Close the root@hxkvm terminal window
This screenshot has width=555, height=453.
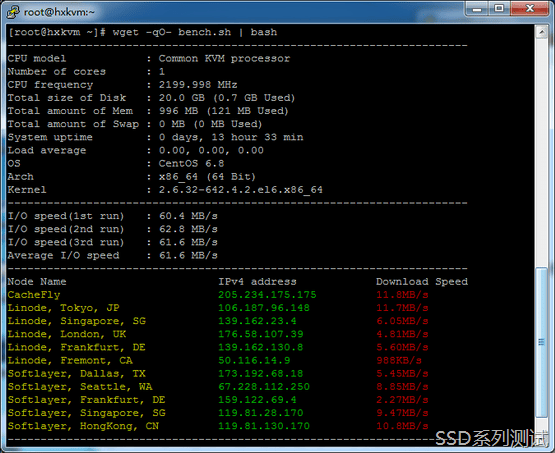(x=530, y=8)
